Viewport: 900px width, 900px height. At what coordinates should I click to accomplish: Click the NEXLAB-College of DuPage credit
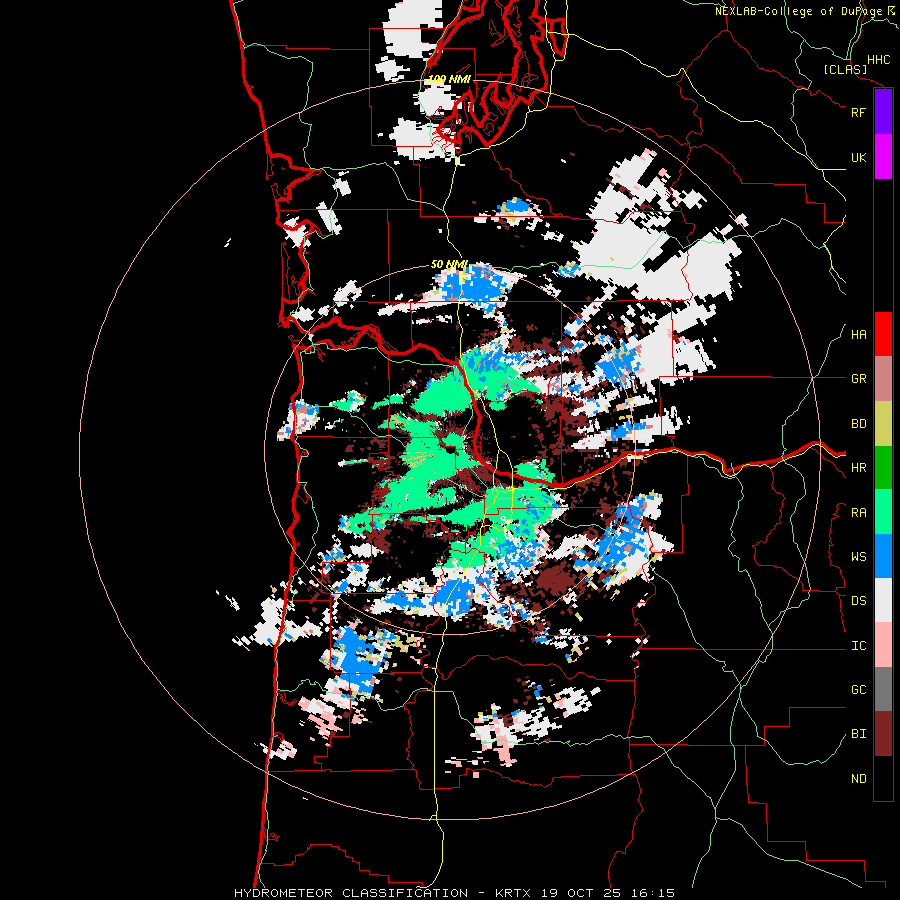(x=798, y=11)
